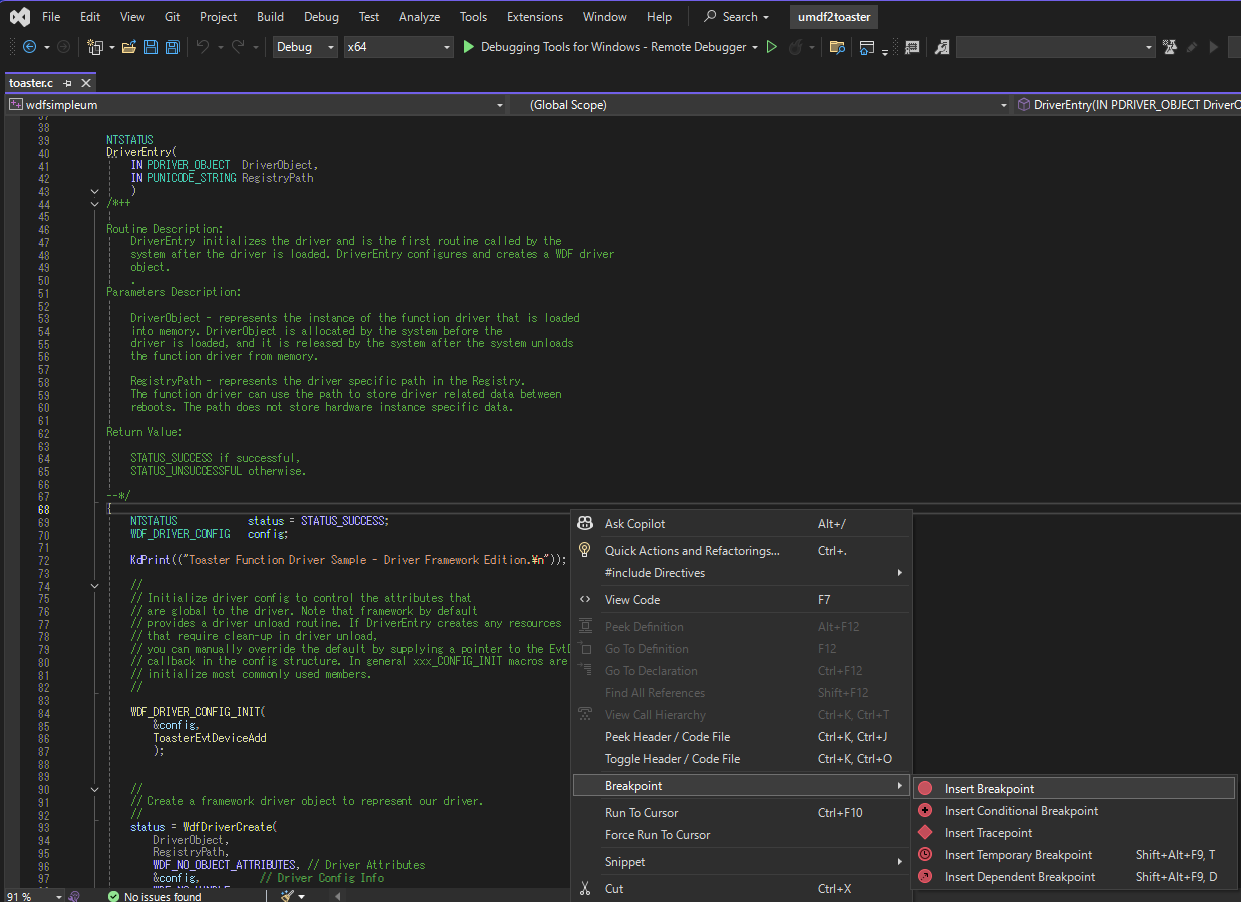Collapse the DriverEntry function at line 43
Viewport: 1241px width, 902px height.
pyautogui.click(x=94, y=191)
